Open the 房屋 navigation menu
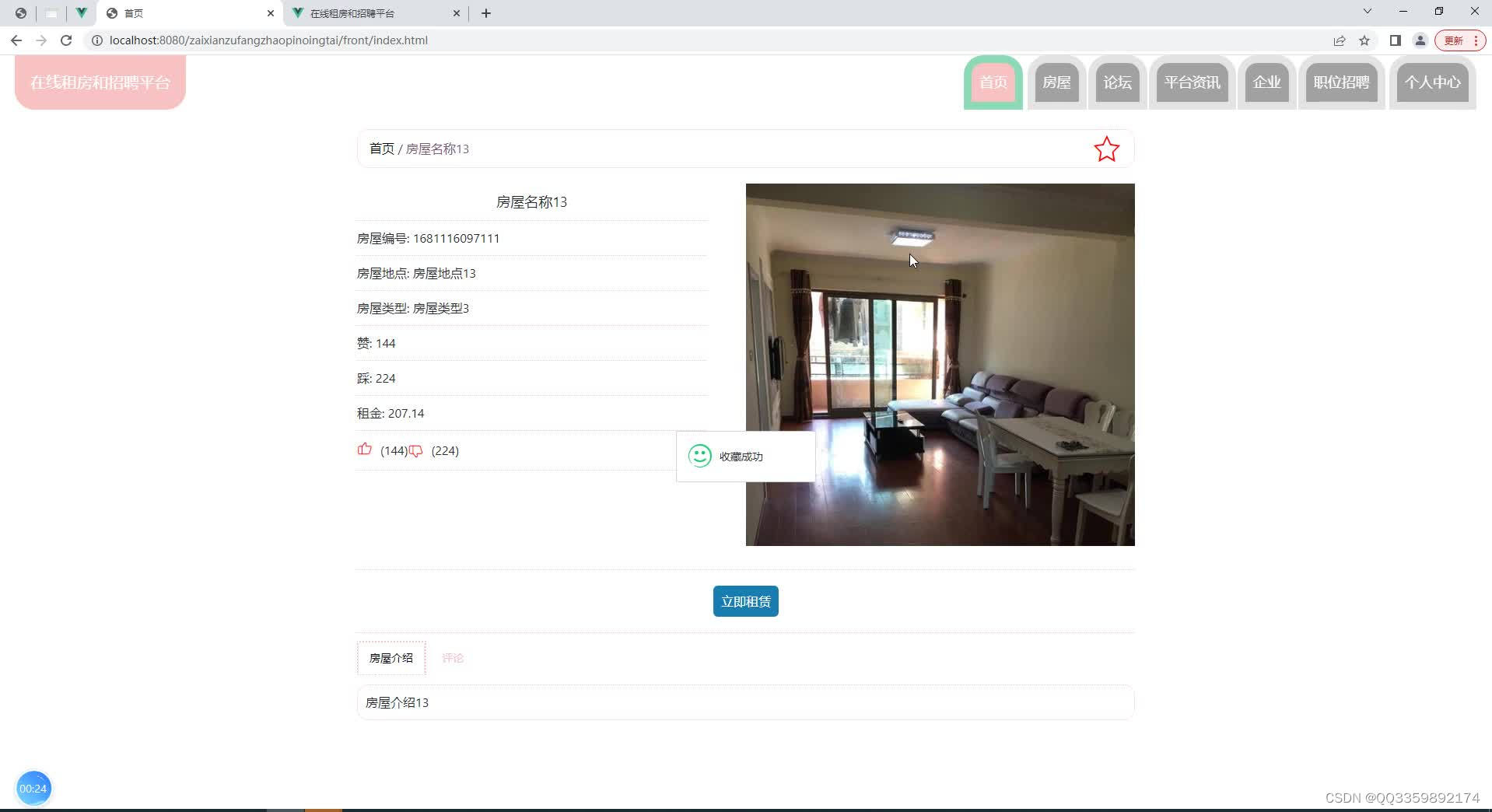The width and height of the screenshot is (1492, 812). 1056,82
